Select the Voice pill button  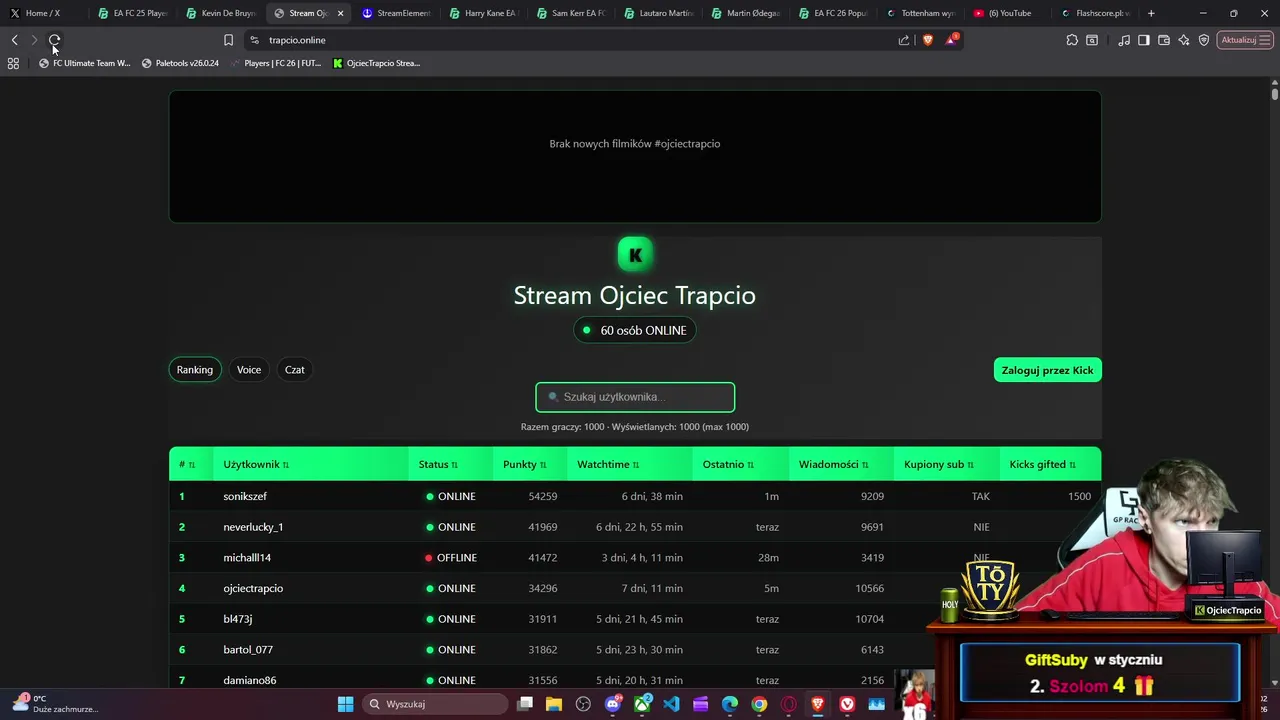(x=249, y=370)
